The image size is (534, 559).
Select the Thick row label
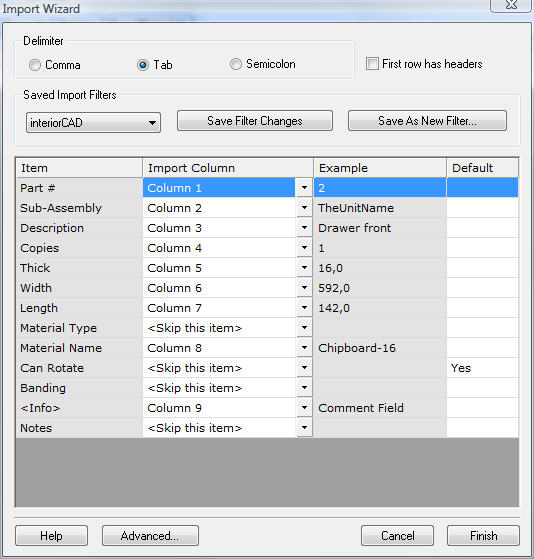coord(79,267)
